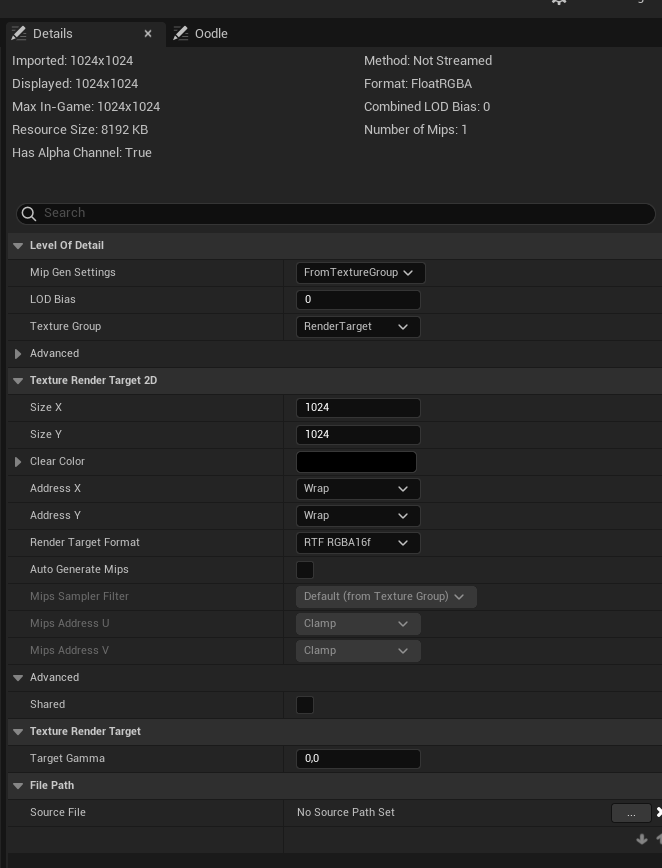
Task: Toggle the Shared checkbox
Action: pyautogui.click(x=305, y=705)
